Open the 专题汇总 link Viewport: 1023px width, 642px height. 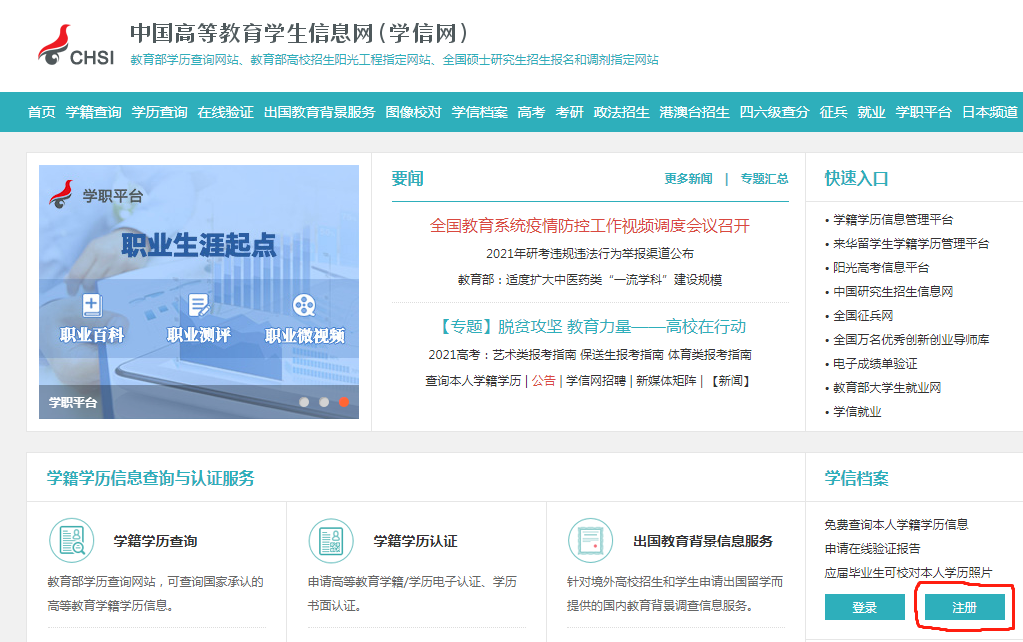pos(764,178)
